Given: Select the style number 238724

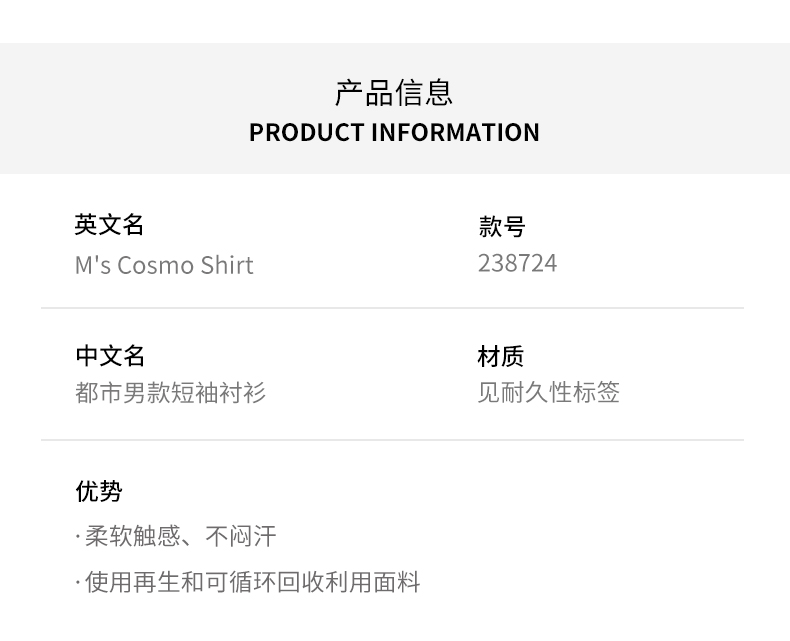Looking at the screenshot, I should [x=517, y=263].
